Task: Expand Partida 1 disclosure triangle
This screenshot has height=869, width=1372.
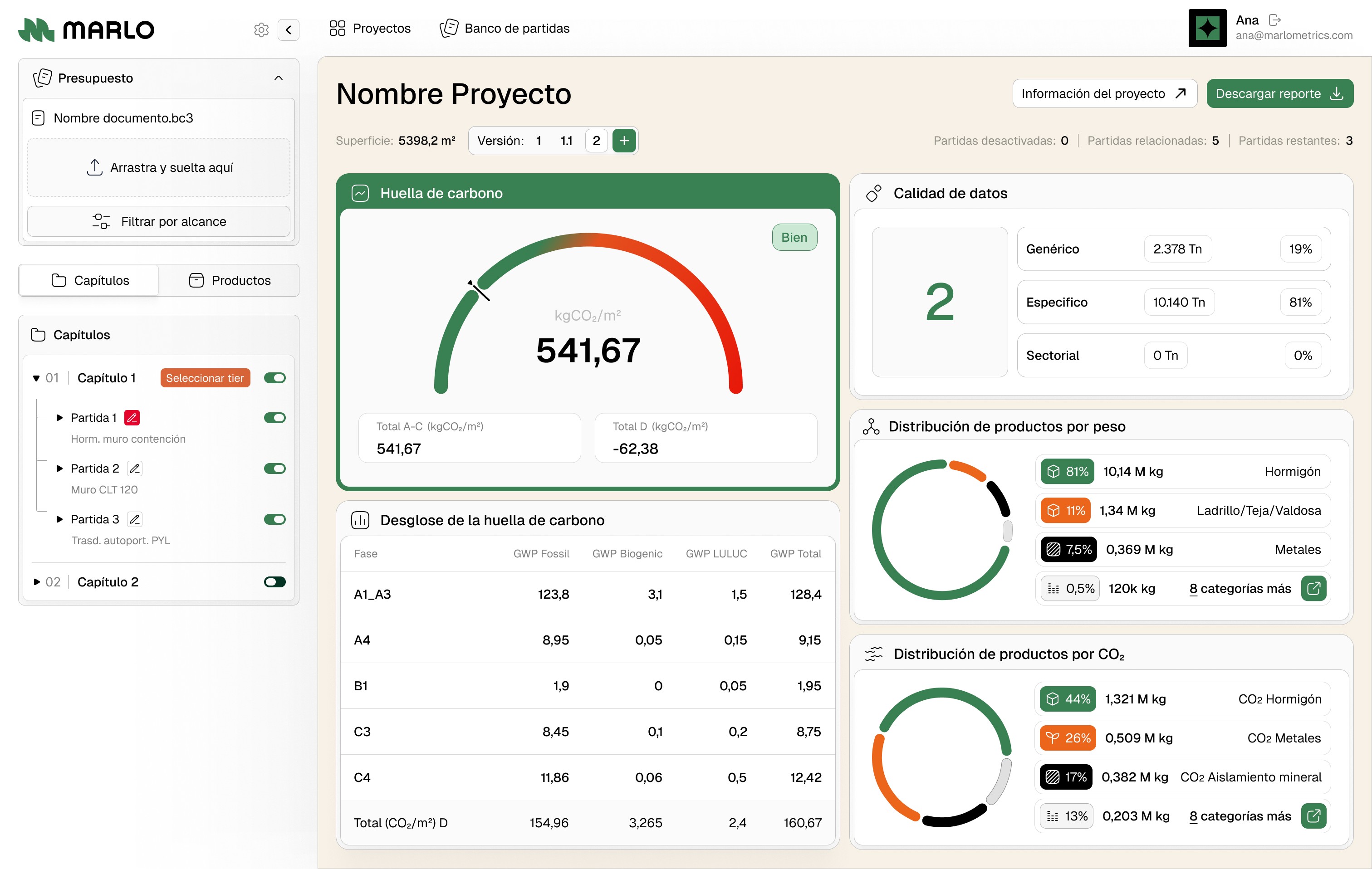Action: pos(59,418)
